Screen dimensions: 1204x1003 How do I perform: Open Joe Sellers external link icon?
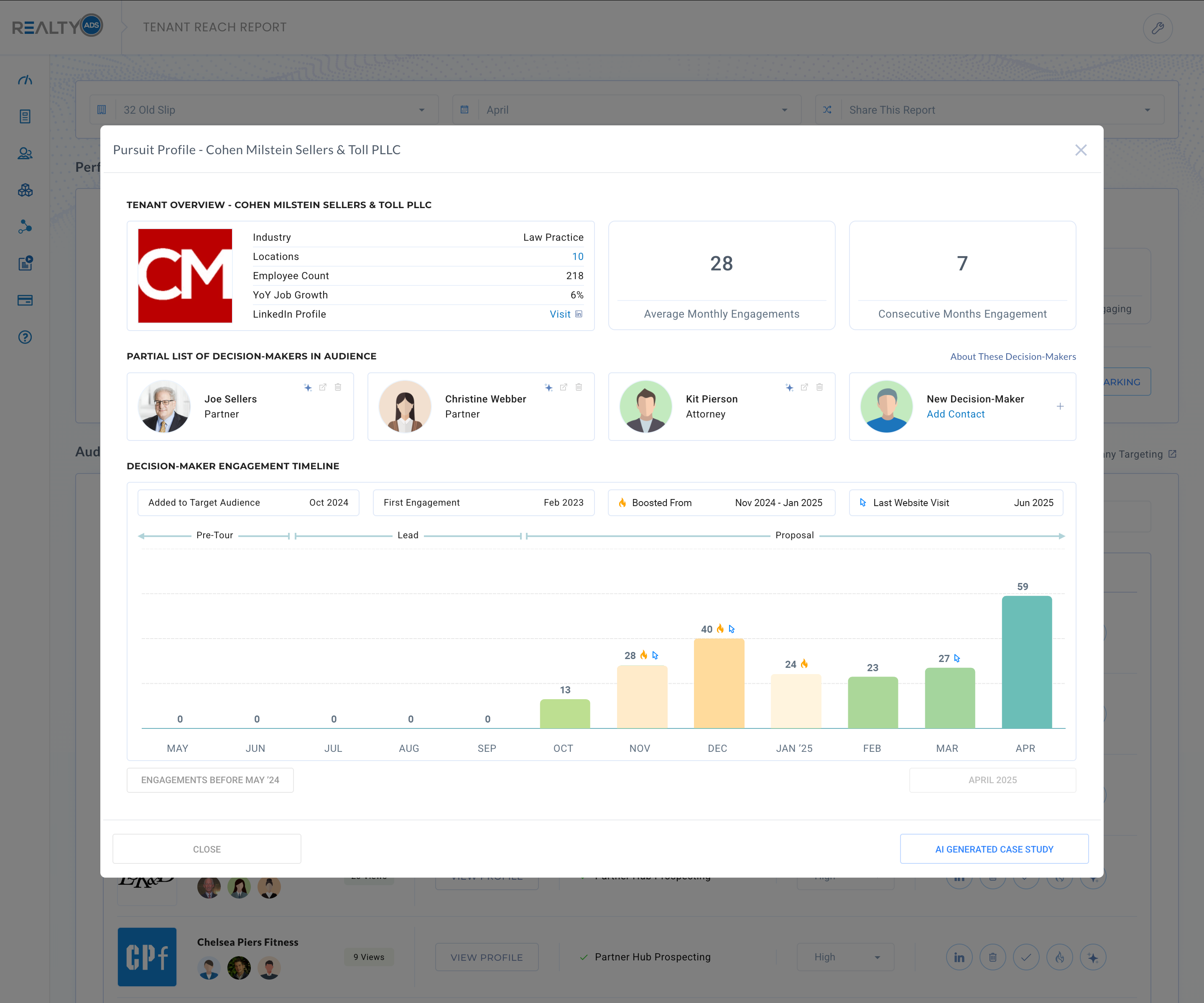coord(323,387)
